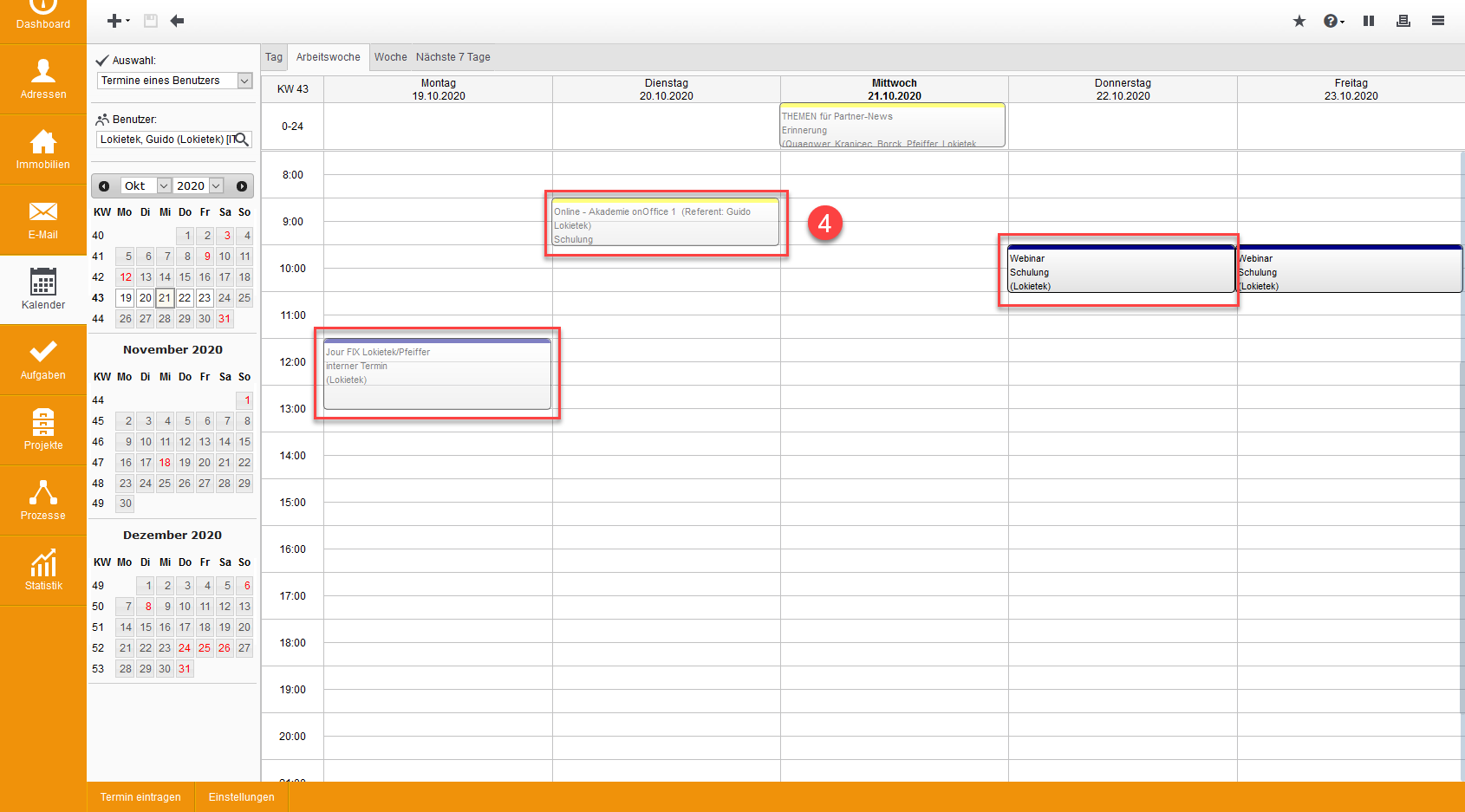The image size is (1465, 812).
Task: Click the Termin eintragen button
Action: point(140,797)
